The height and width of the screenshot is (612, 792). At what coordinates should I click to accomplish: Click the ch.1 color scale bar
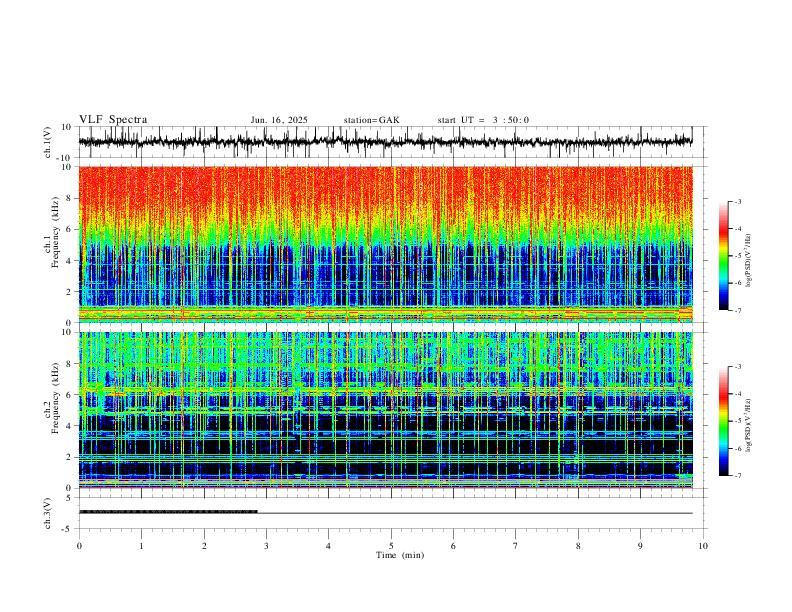(x=724, y=256)
